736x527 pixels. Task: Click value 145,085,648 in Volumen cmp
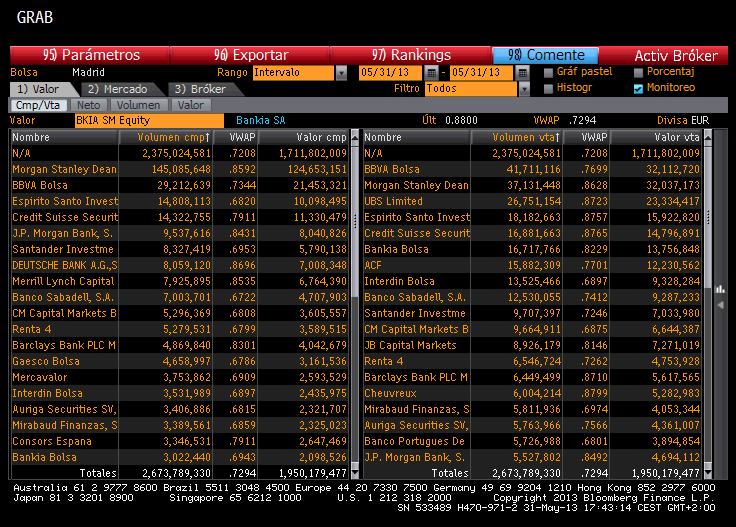[181, 169]
